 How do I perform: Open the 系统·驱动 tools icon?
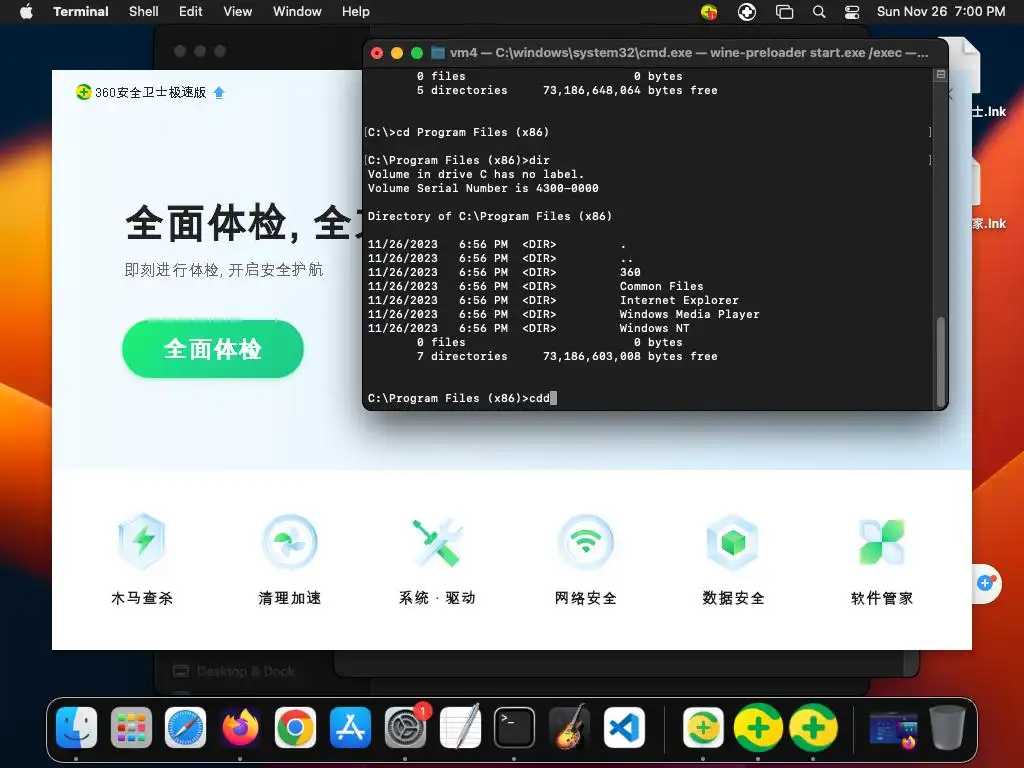click(x=438, y=542)
